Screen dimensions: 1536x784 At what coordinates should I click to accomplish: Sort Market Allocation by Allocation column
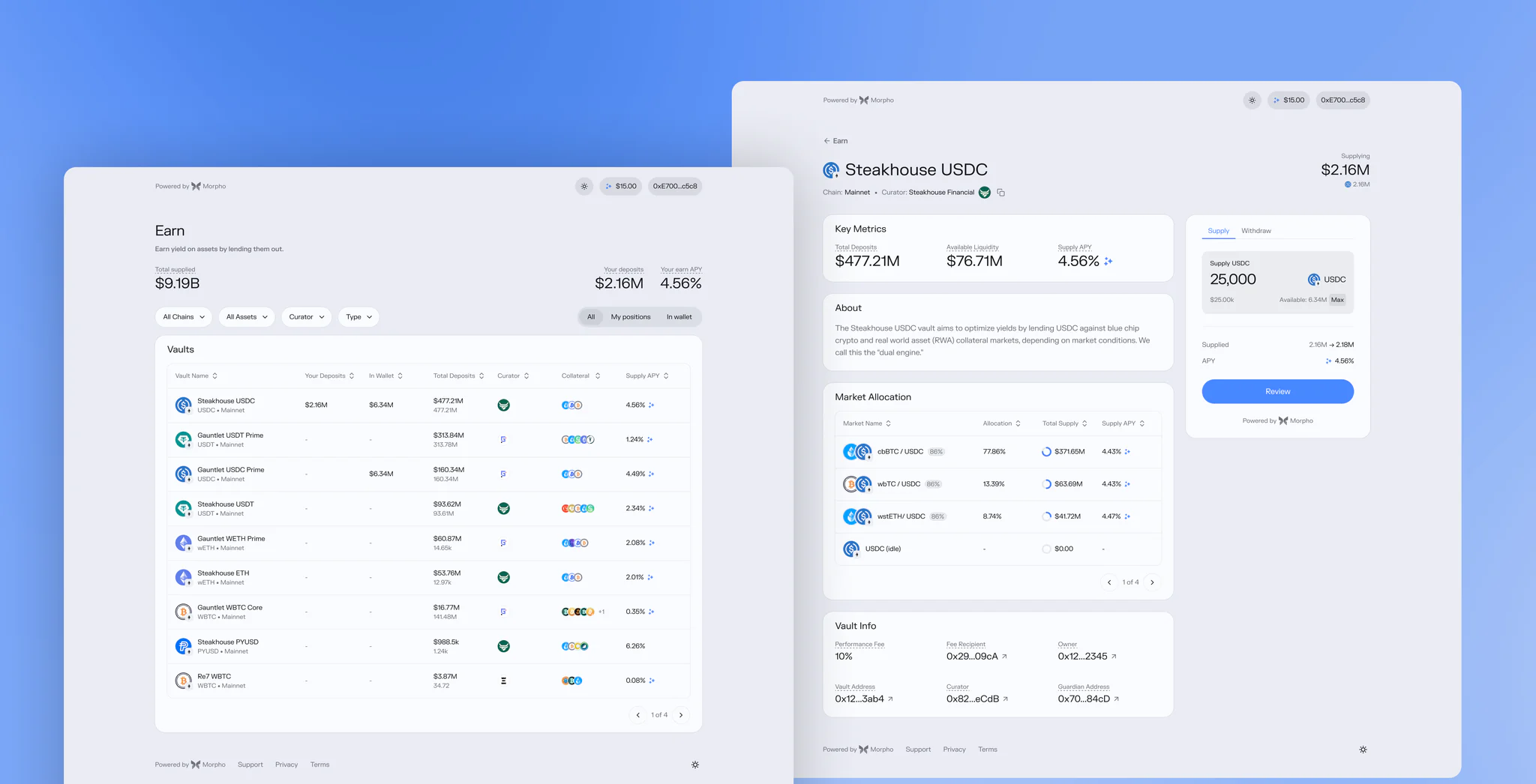coord(1002,423)
